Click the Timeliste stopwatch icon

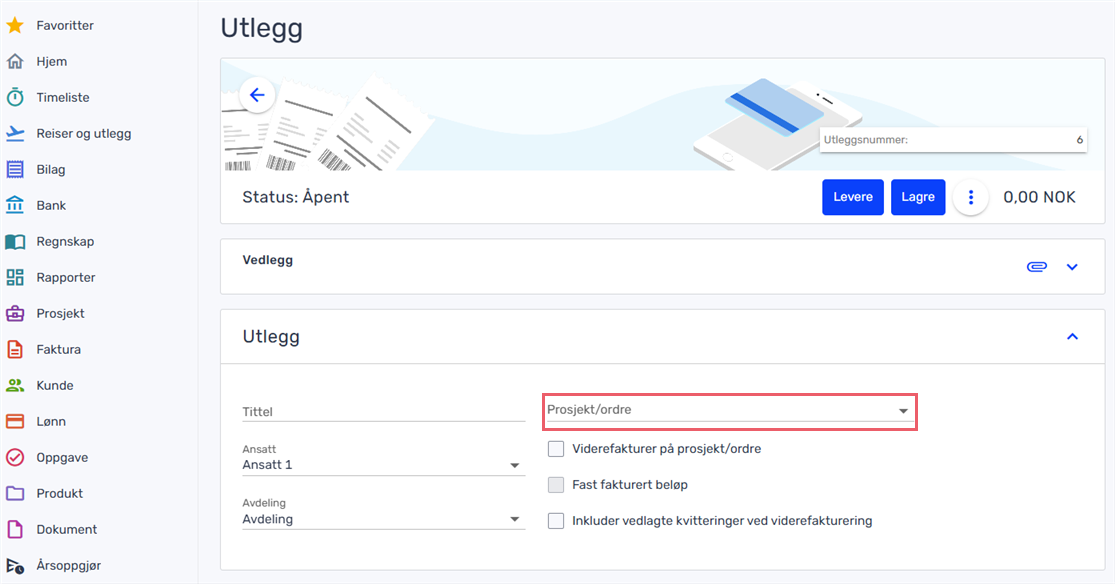15,97
